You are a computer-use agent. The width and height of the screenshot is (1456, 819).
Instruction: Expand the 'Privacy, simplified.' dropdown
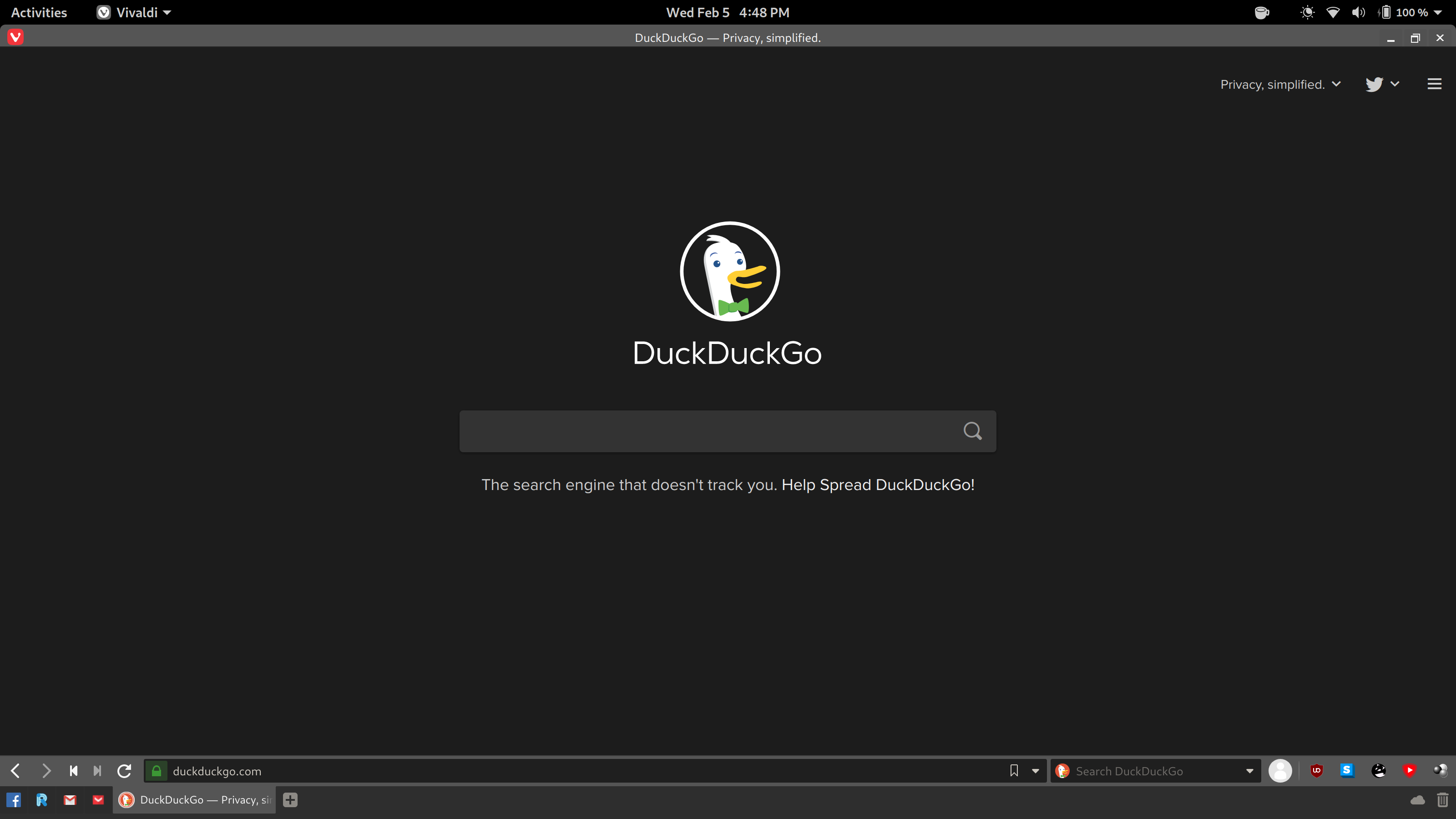[x=1280, y=84]
